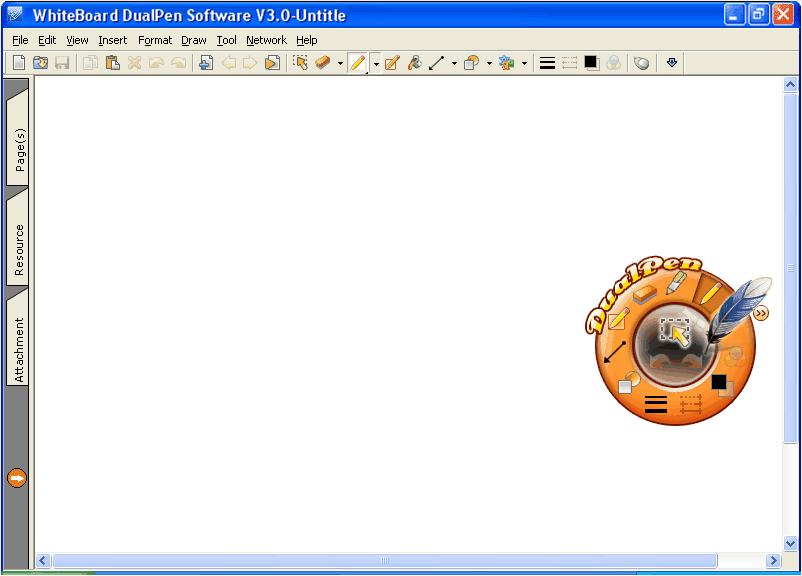Screen dimensions: 802x576
Task: Activate the Pencil tool in the toolbar
Action: (358, 63)
